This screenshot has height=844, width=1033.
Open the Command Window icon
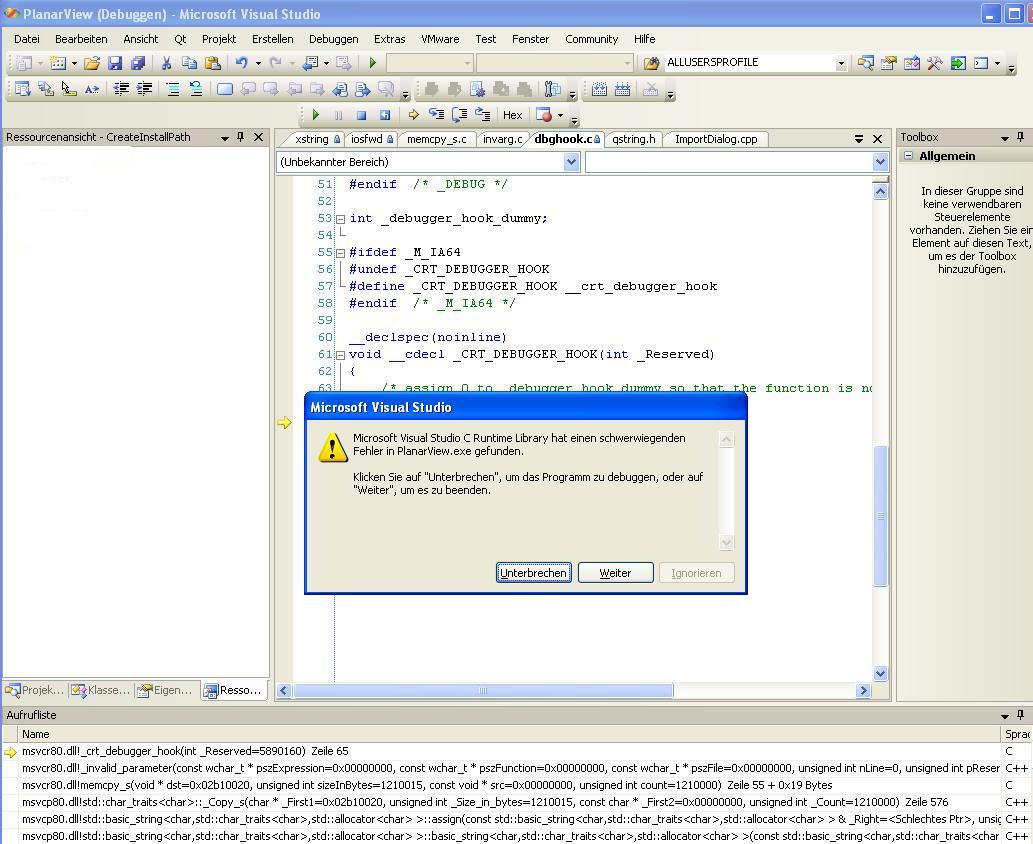(x=981, y=63)
